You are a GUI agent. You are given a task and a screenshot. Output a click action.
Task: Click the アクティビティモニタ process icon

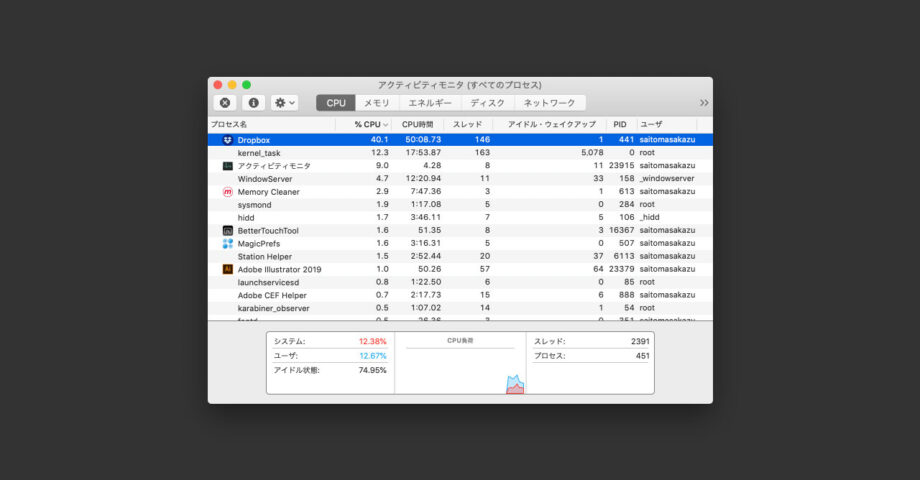coord(228,166)
